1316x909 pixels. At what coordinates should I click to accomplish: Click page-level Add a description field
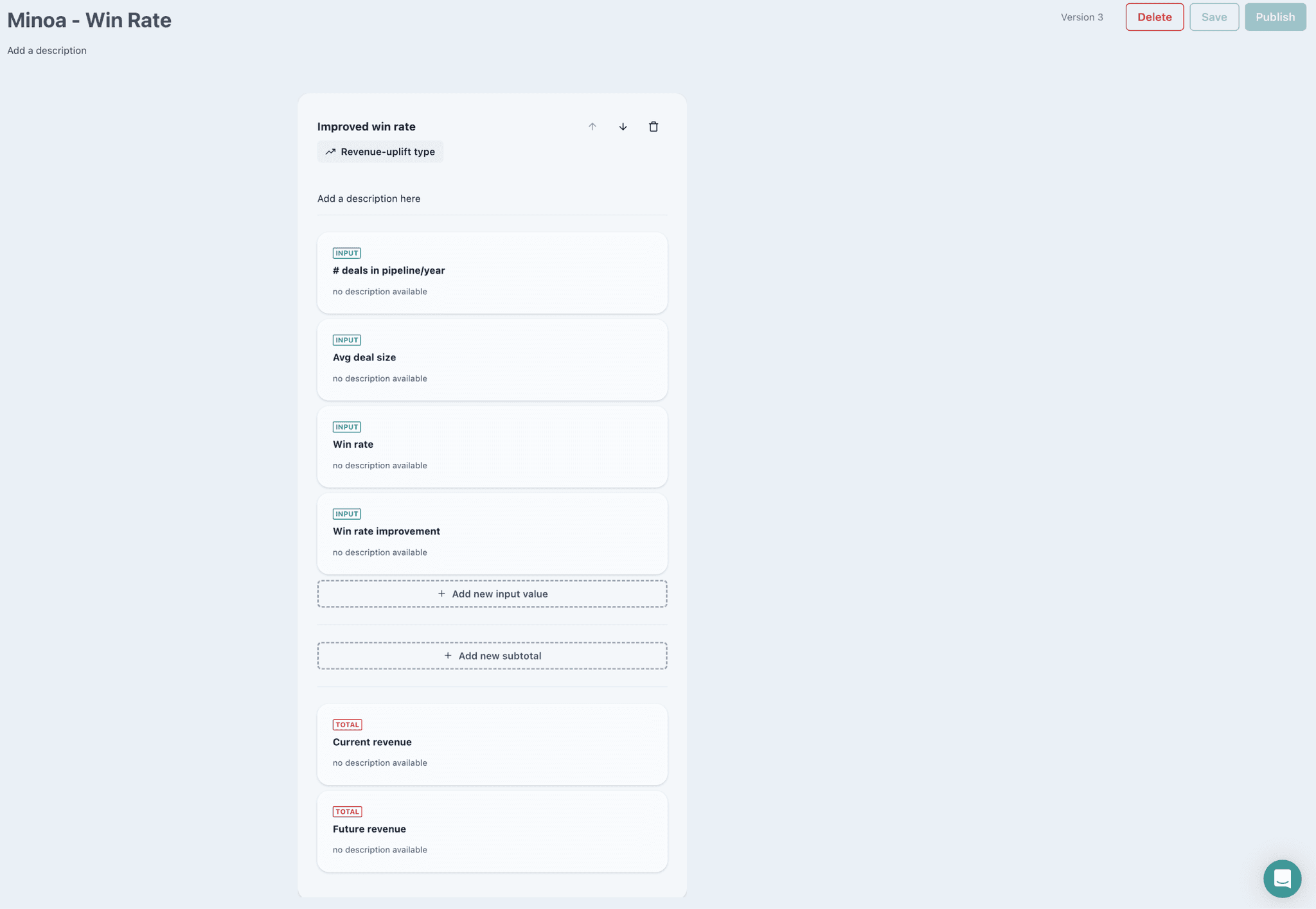click(47, 51)
